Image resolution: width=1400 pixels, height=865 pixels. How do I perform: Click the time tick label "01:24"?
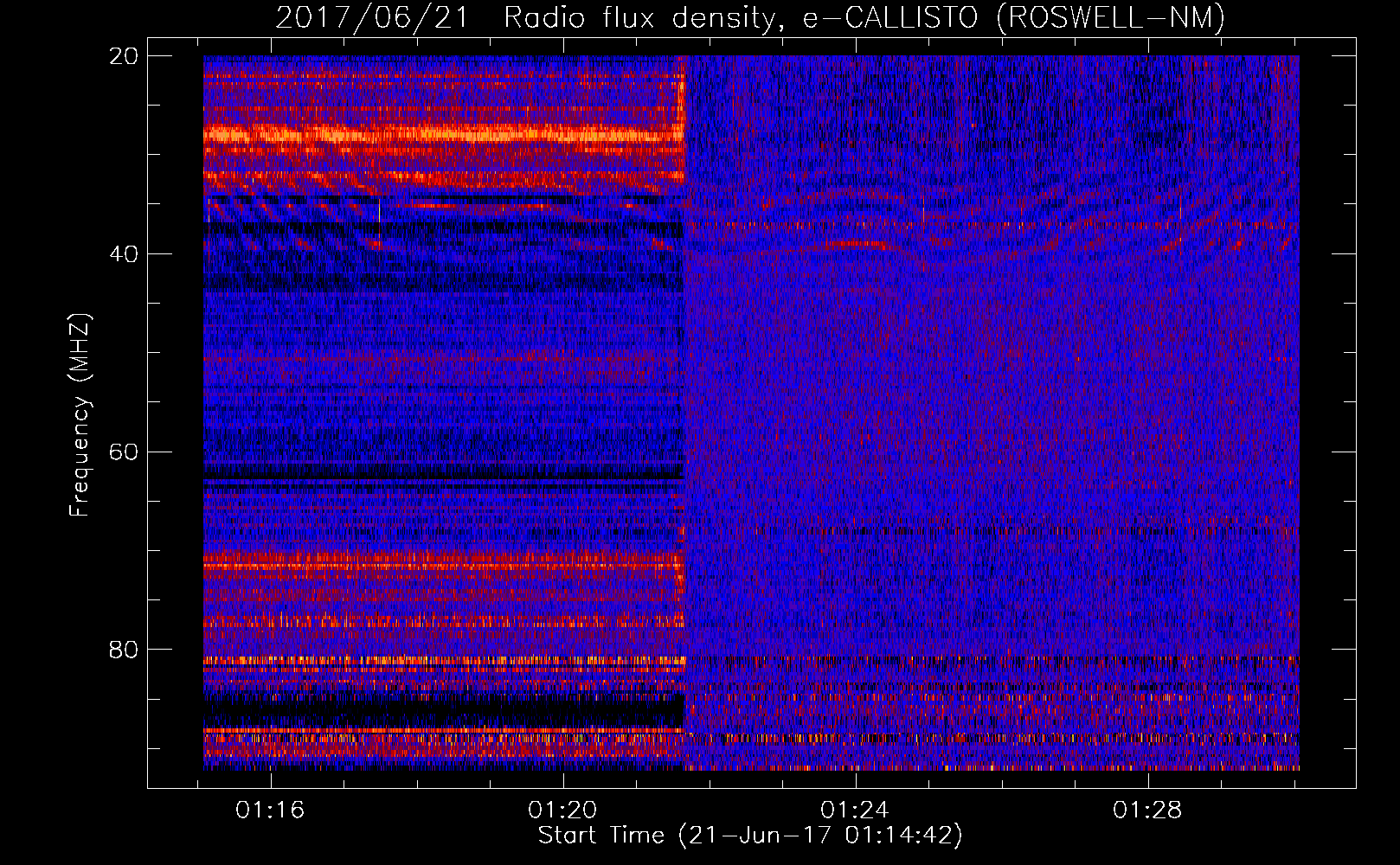[x=855, y=811]
